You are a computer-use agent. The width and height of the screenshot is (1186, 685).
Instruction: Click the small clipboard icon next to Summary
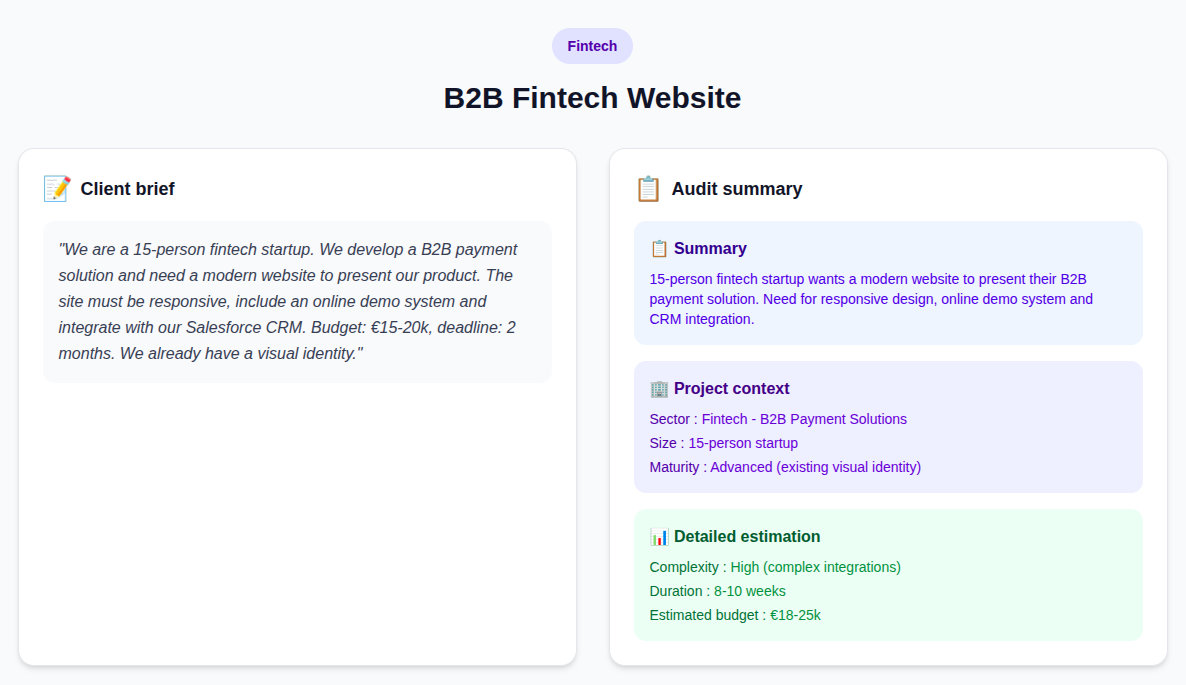coord(659,249)
